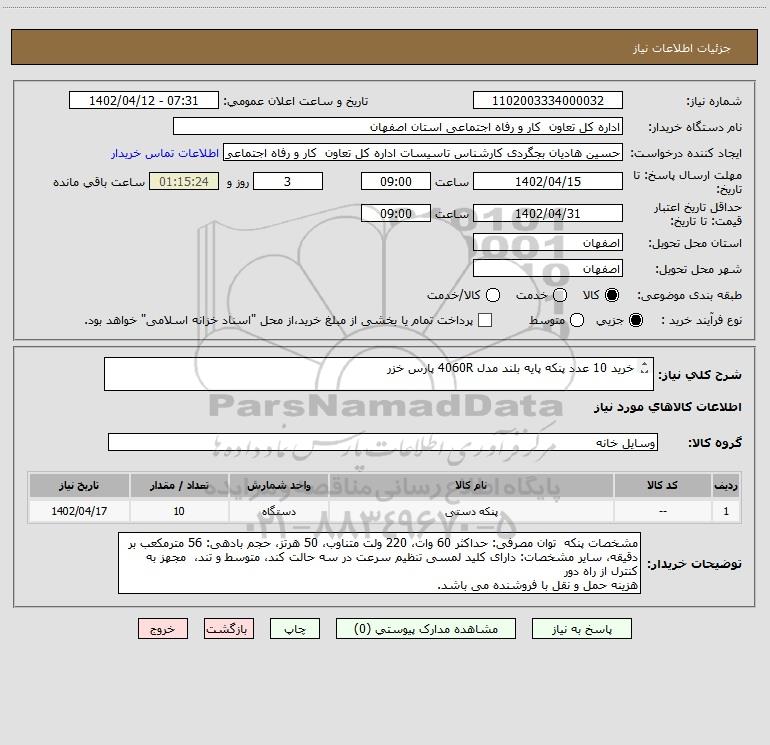Screen dimensions: 770x745
Task: Click the buyer organization name field
Action: click(x=398, y=126)
